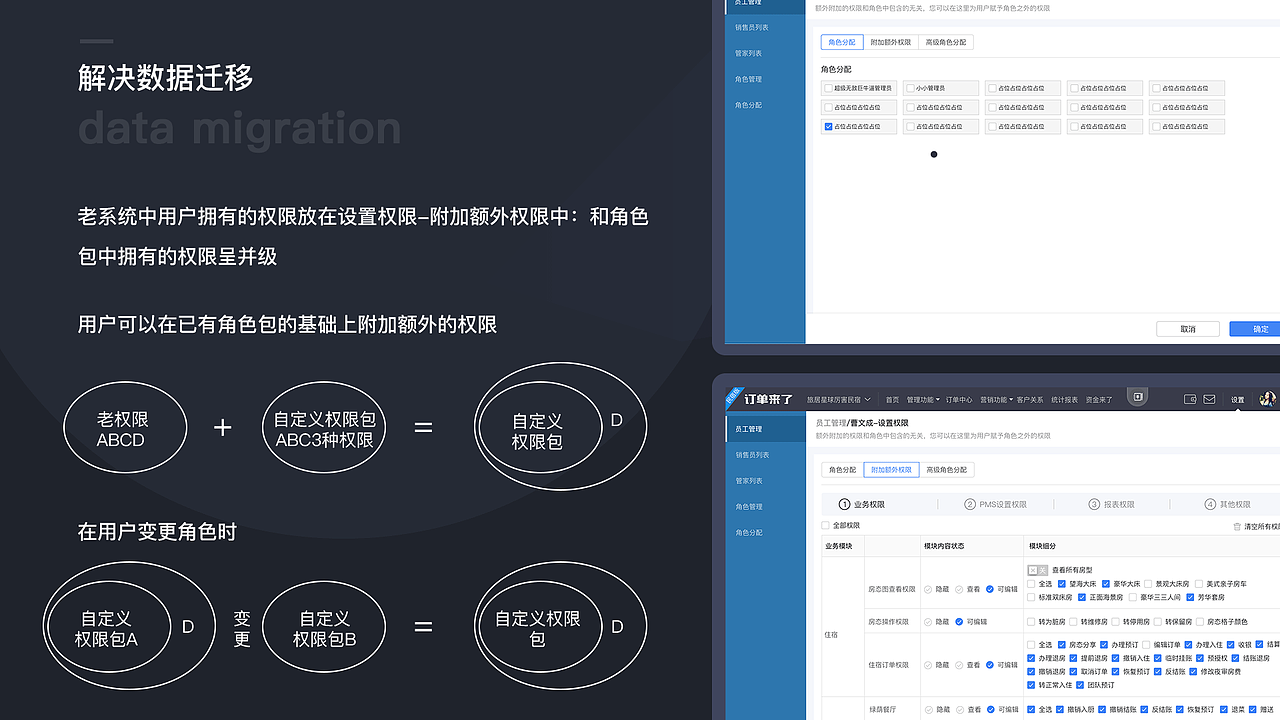Check the 超级无敌巨牛逼管理员 role checkbox
The image size is (1280, 720).
coord(828,88)
